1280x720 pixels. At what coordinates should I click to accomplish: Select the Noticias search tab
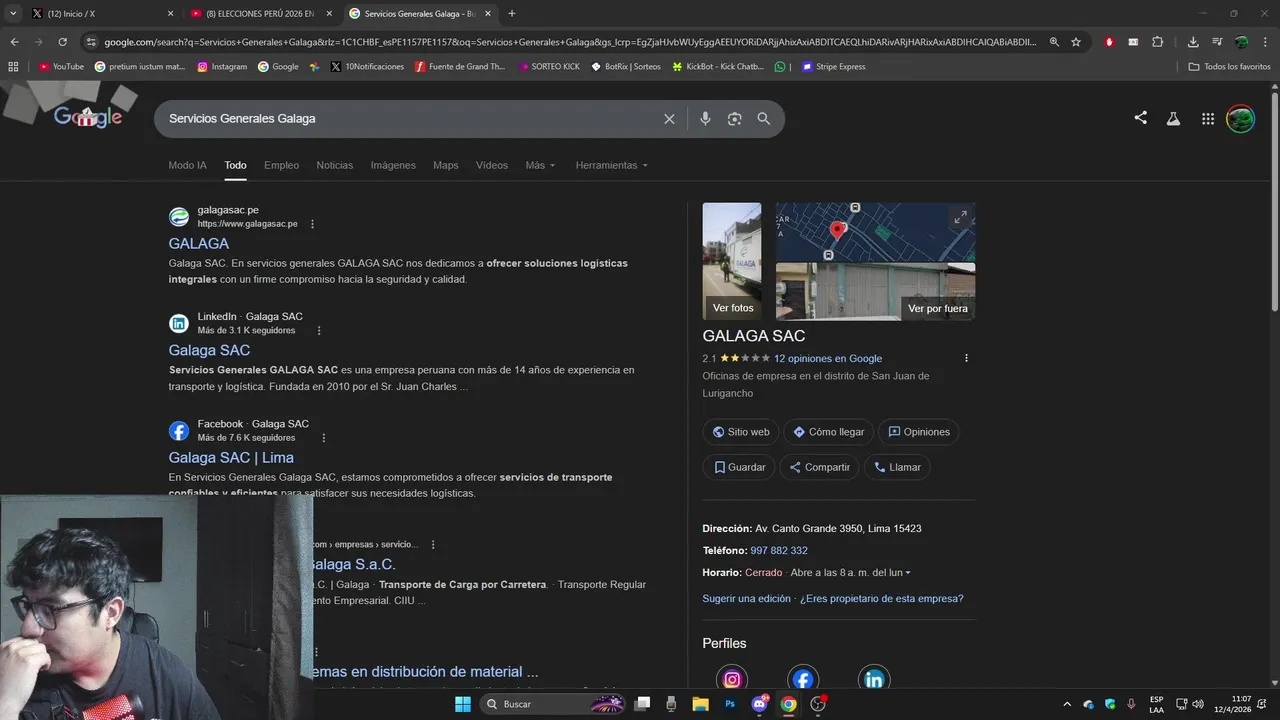click(334, 165)
